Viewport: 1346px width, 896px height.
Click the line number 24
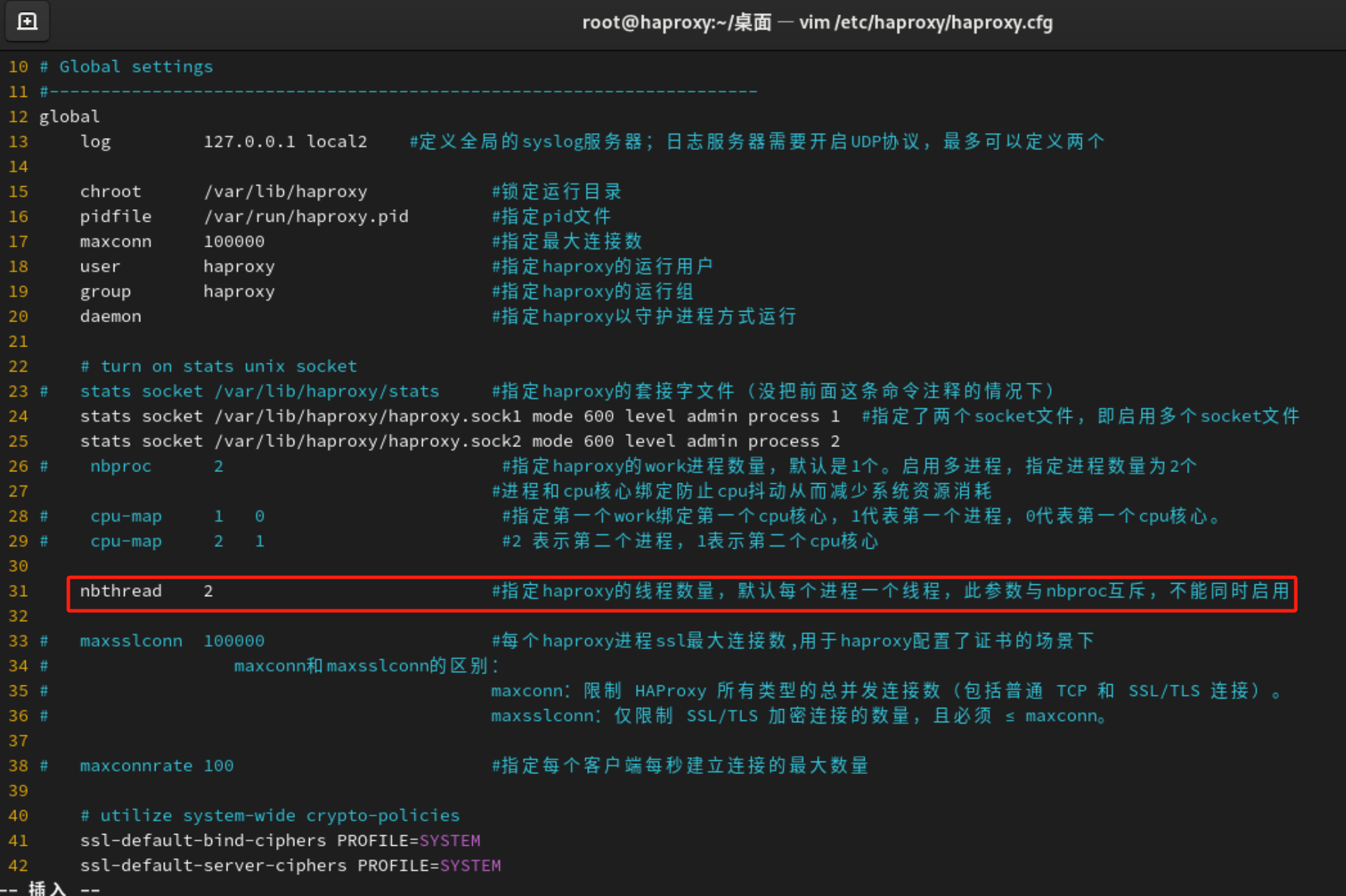coord(18,416)
